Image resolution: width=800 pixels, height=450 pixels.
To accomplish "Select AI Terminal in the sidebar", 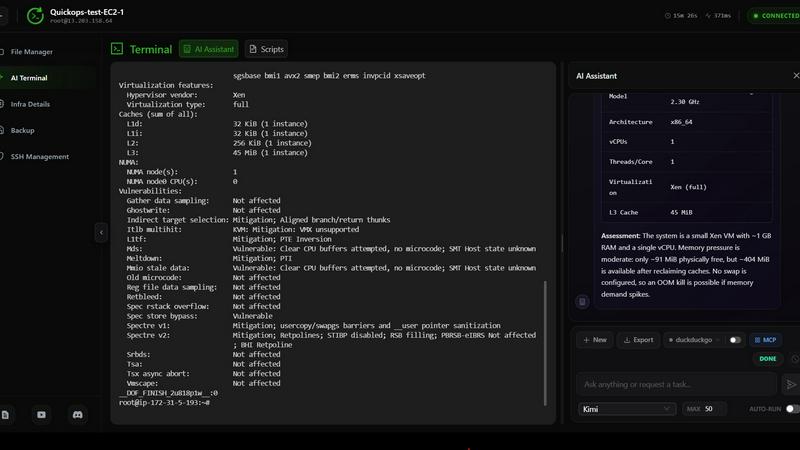I will 29,78.
